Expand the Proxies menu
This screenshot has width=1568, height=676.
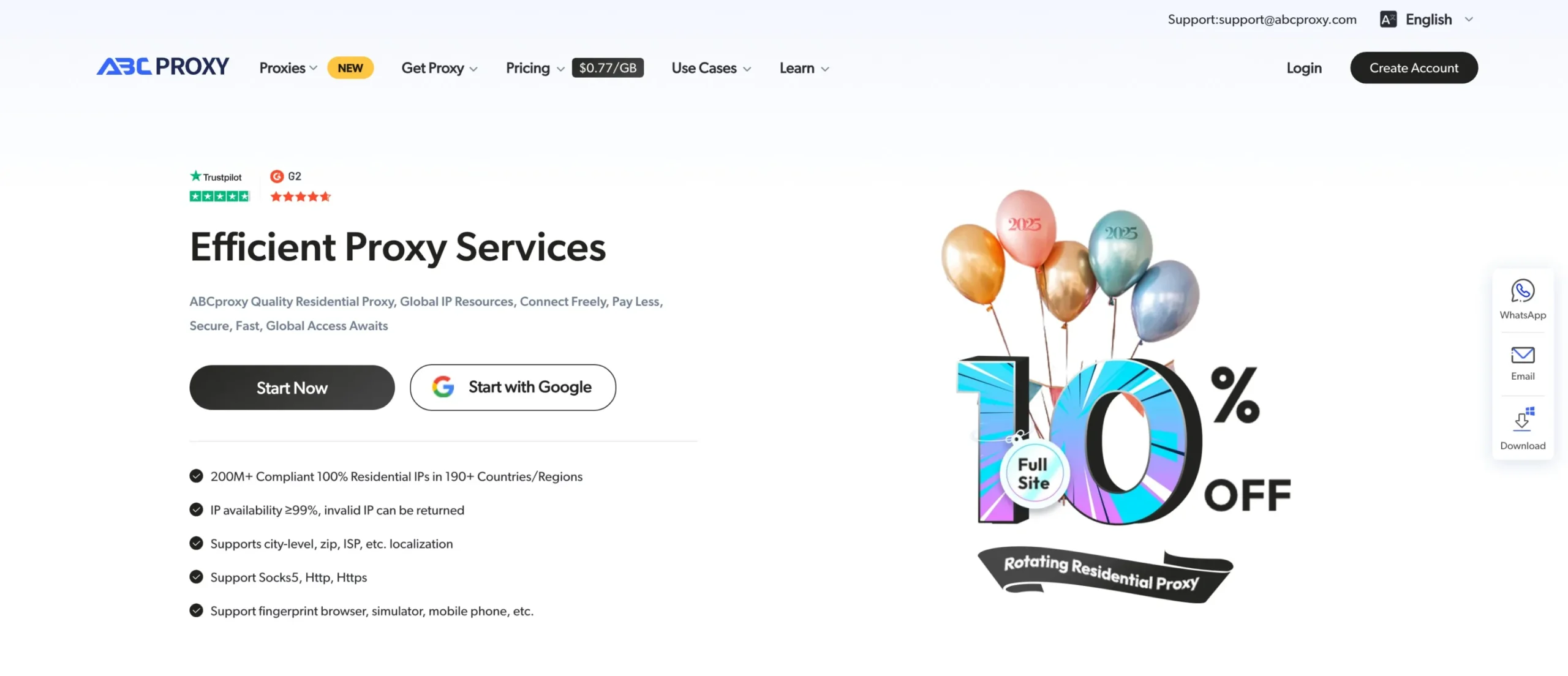288,68
